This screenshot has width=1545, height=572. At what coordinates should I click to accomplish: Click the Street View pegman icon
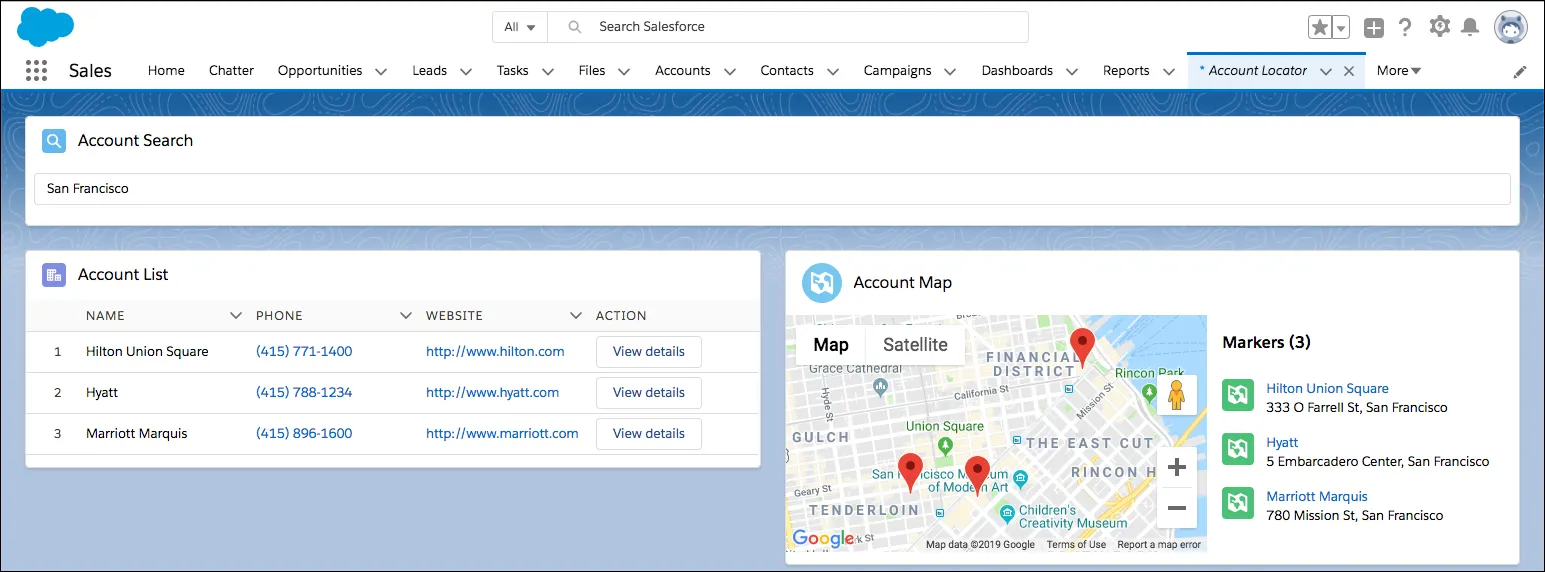pos(1177,395)
